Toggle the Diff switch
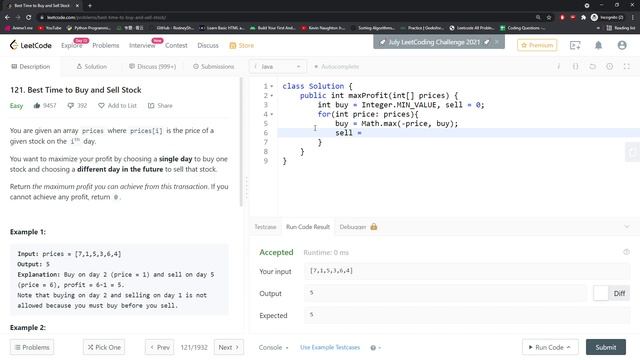The width and height of the screenshot is (640, 360). [611, 293]
